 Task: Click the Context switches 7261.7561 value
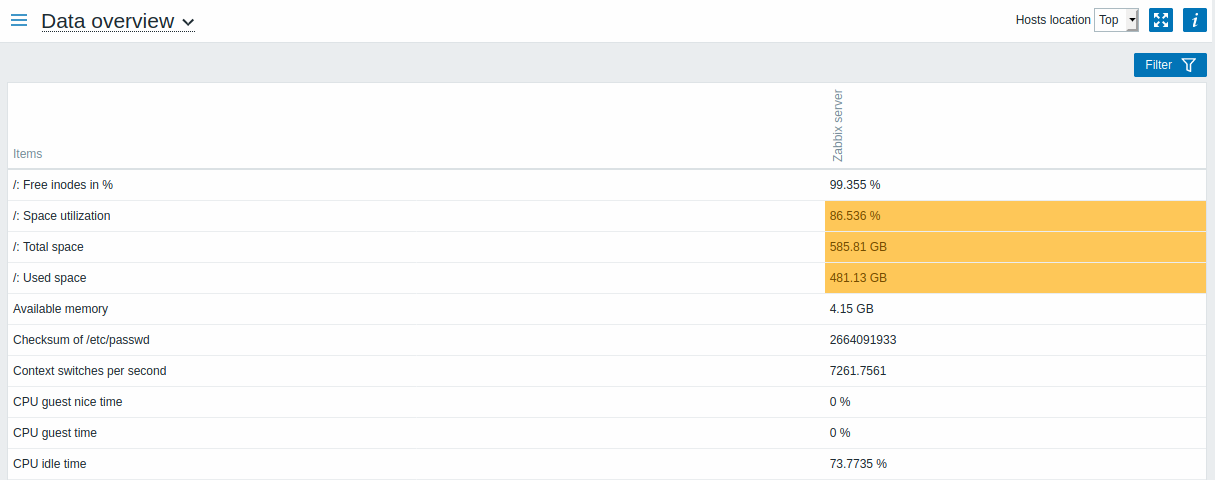[858, 371]
